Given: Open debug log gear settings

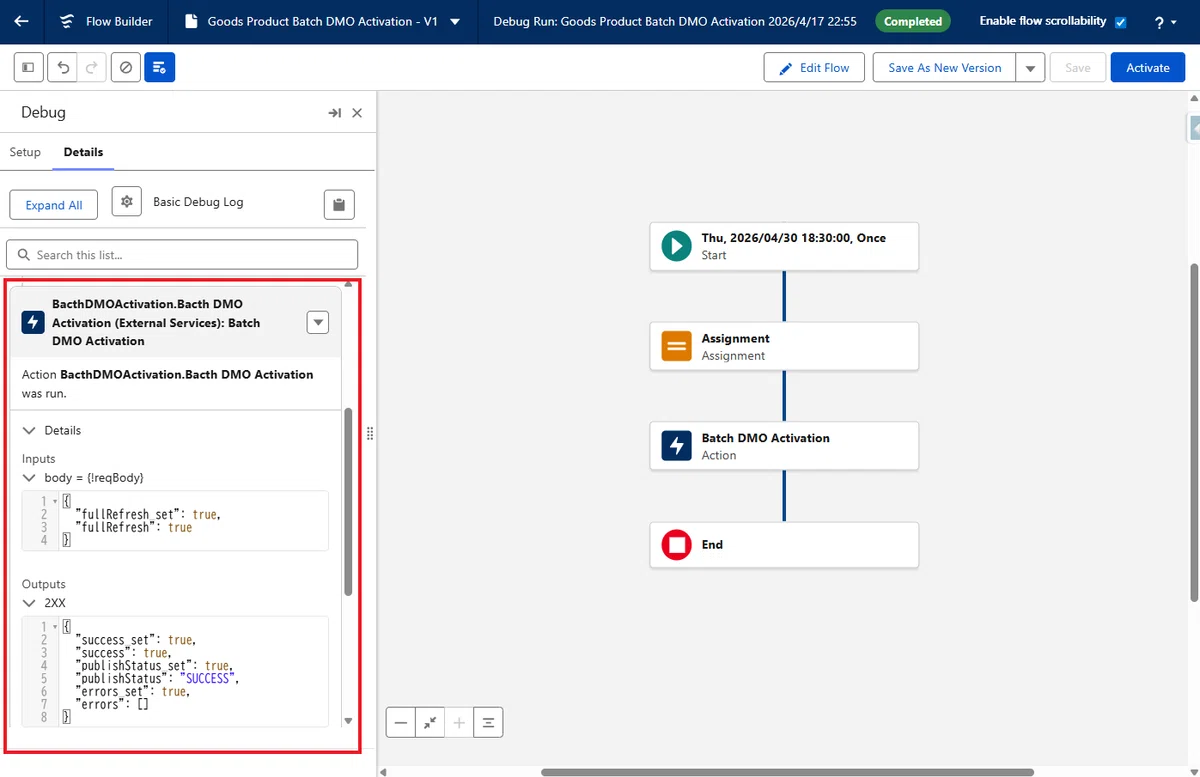Looking at the screenshot, I should (x=127, y=202).
